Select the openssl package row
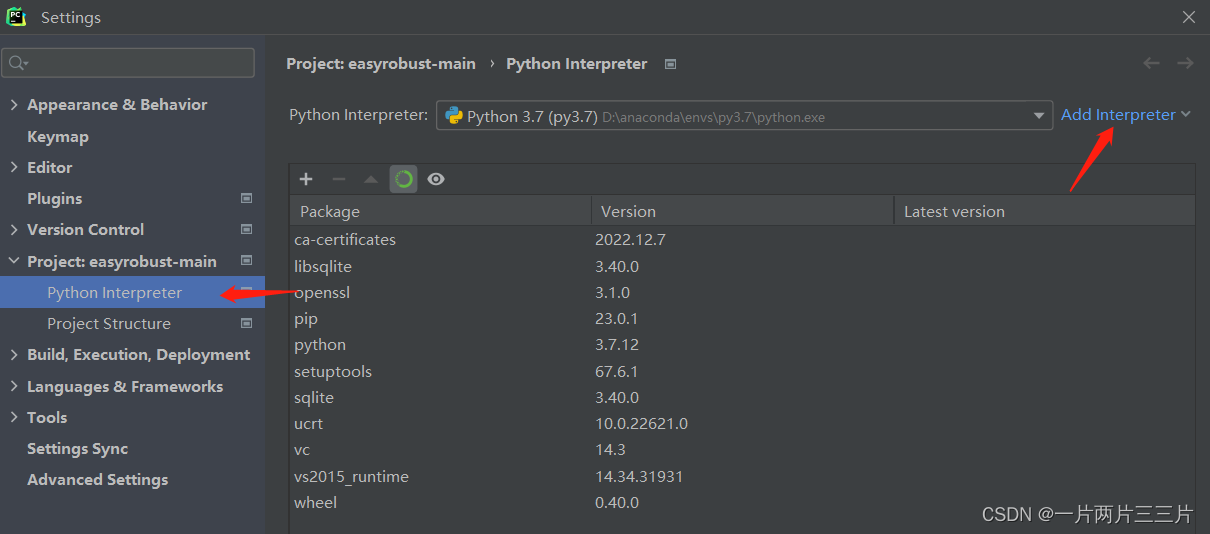This screenshot has width=1210, height=534. [742, 292]
